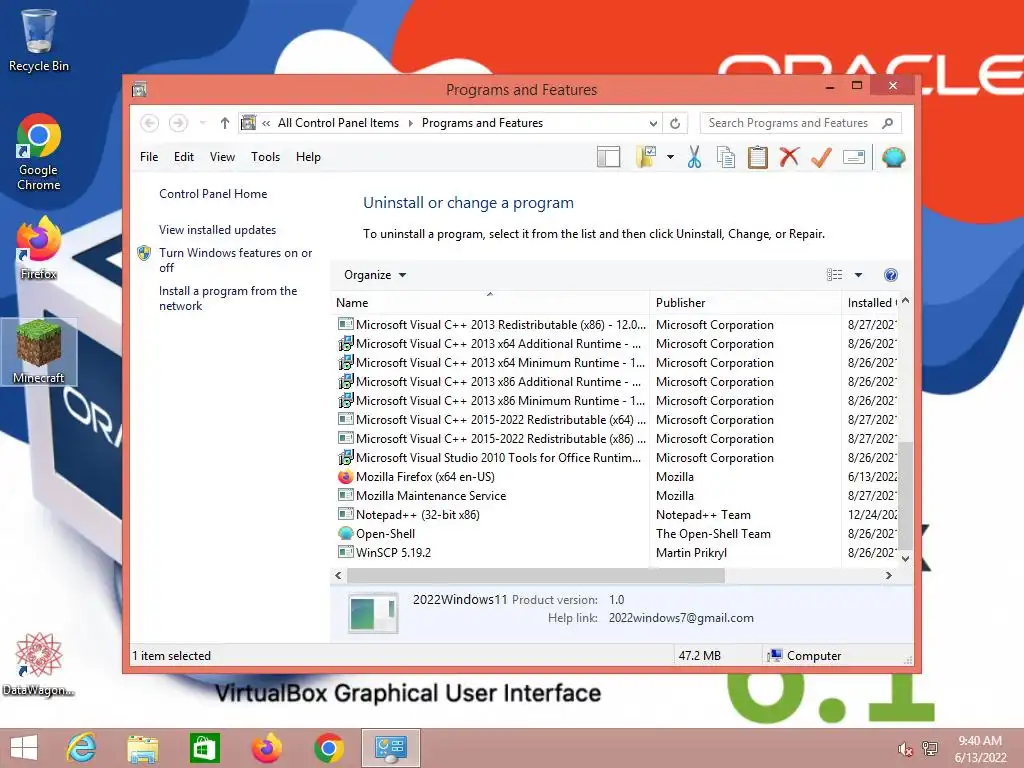Select the Google Chrome desktop shortcut

(x=38, y=152)
